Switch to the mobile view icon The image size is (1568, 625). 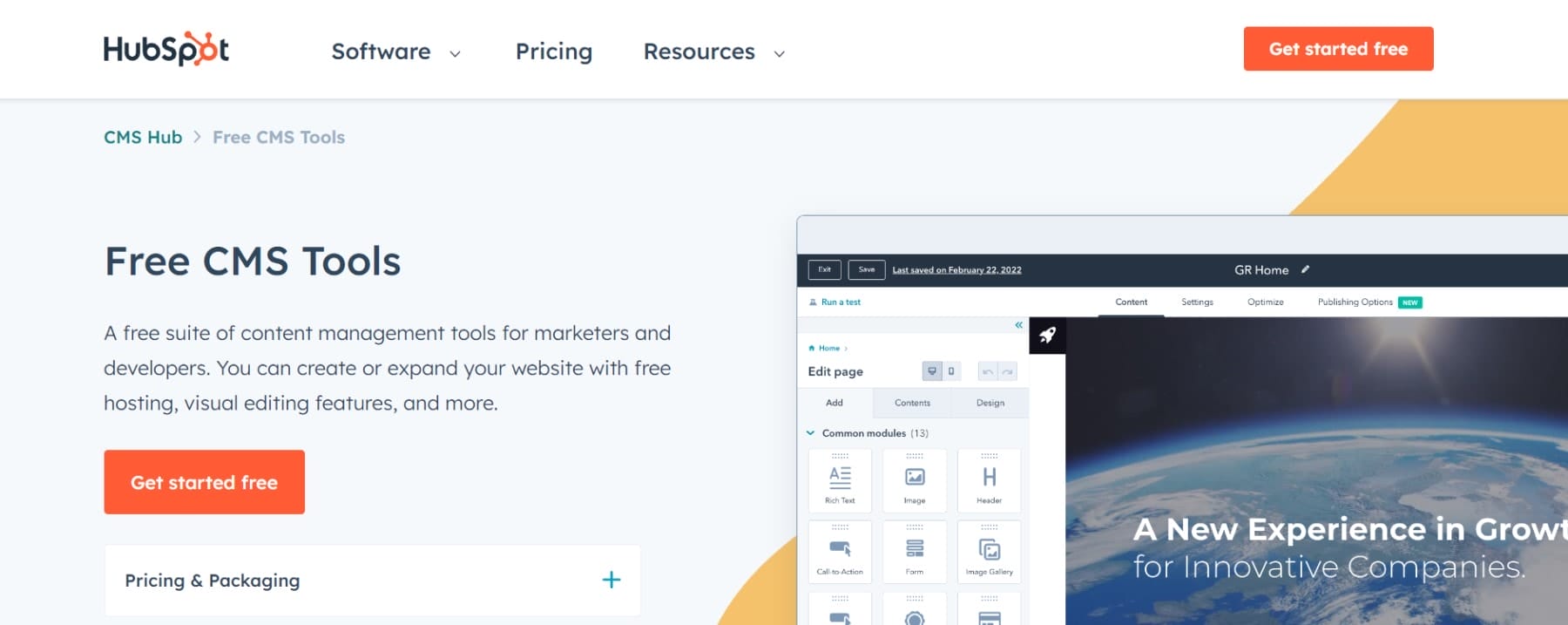951,371
